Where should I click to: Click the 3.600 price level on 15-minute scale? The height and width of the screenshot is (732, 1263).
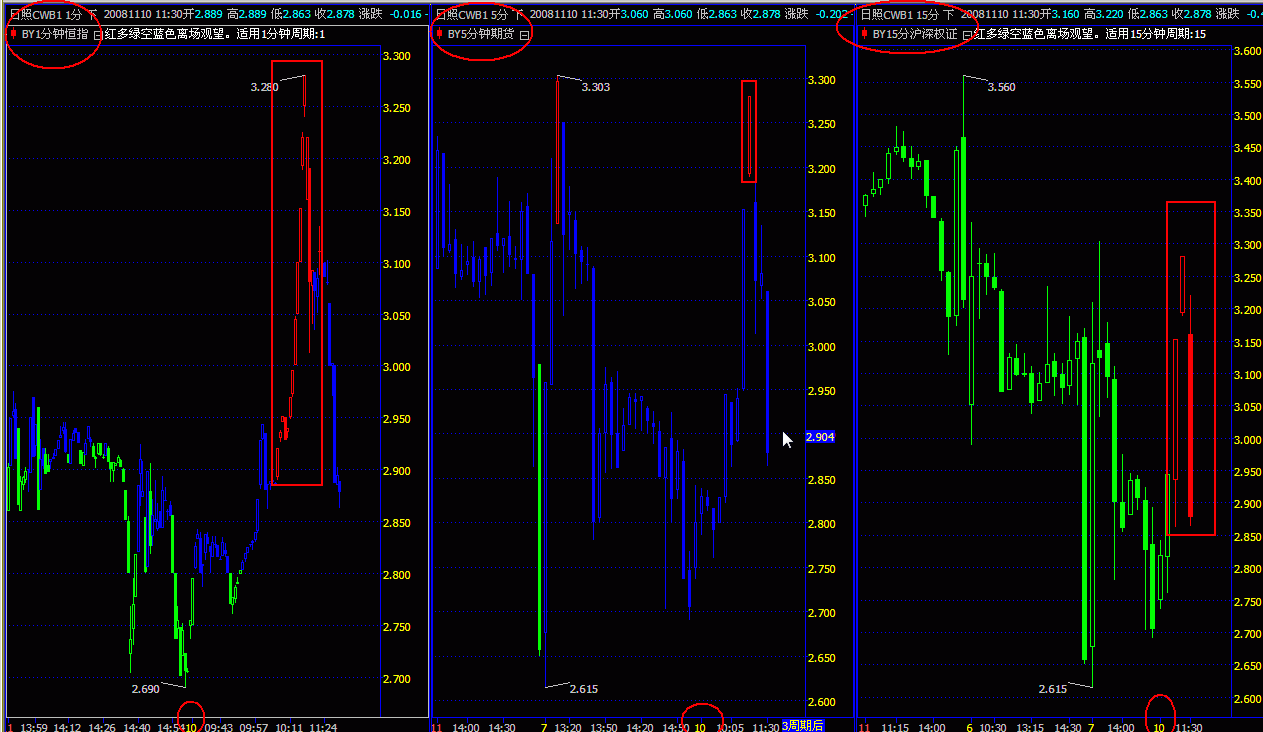click(x=1247, y=51)
